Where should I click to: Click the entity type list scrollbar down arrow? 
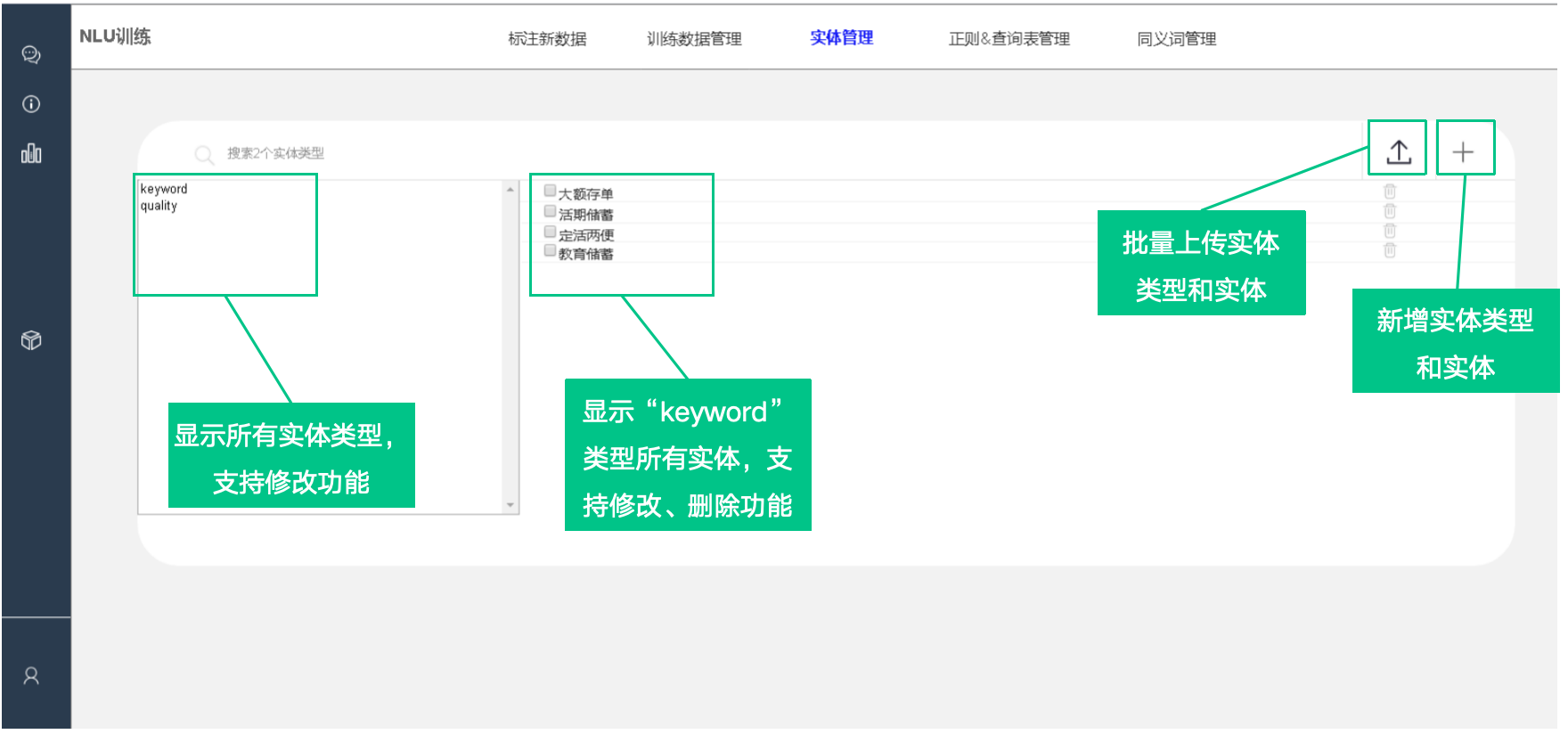point(510,505)
